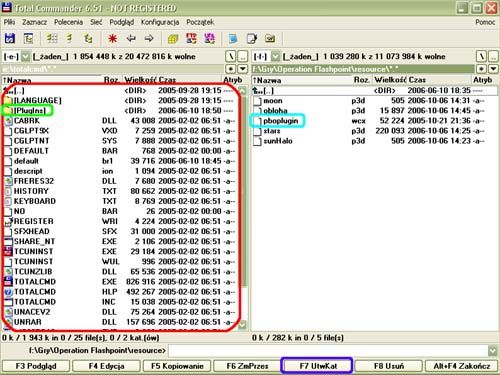Open the Zaznacz menu

click(34, 22)
